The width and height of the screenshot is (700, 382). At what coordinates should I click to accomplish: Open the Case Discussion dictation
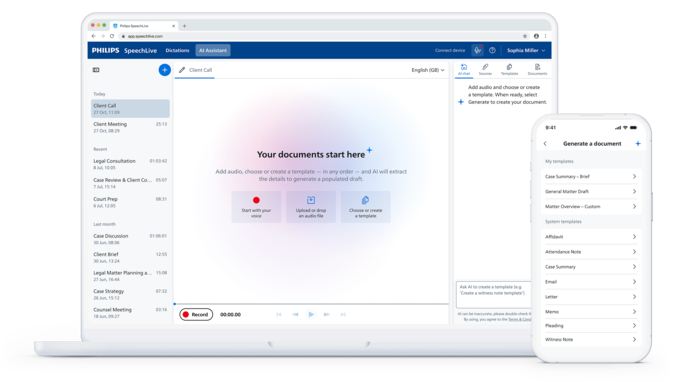pos(130,239)
